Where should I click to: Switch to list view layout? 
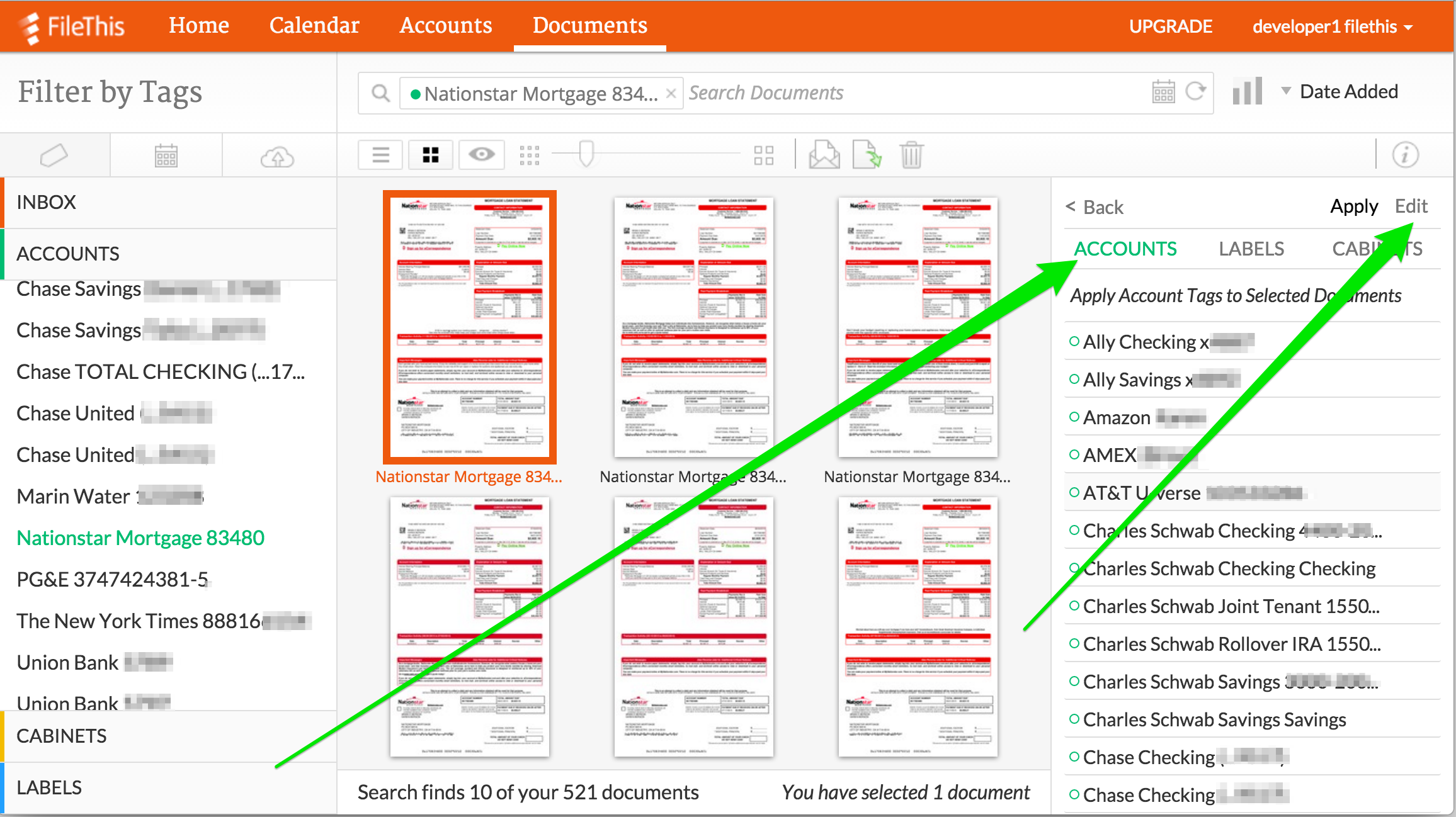380,155
